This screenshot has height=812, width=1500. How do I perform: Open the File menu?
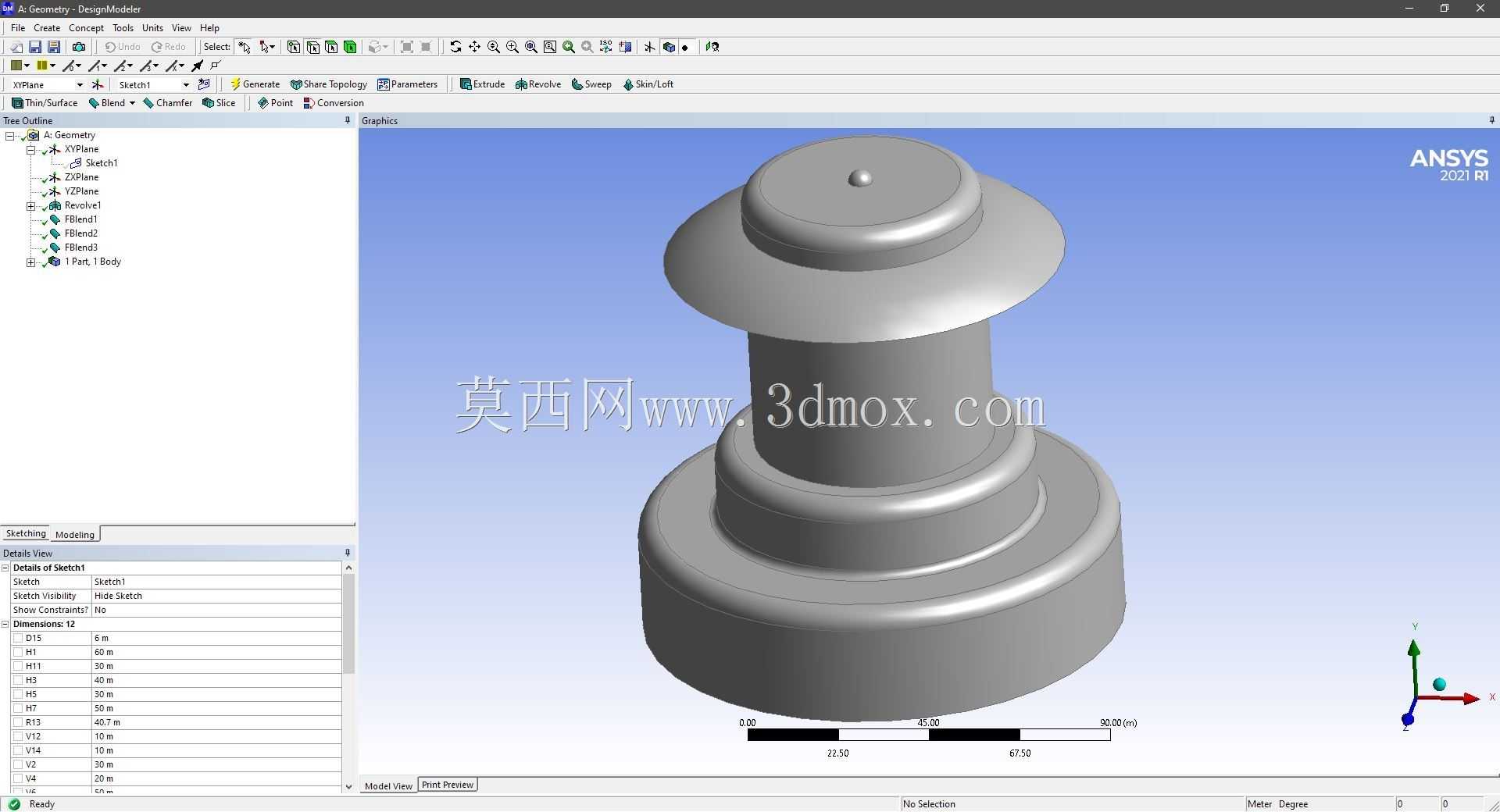tap(18, 27)
